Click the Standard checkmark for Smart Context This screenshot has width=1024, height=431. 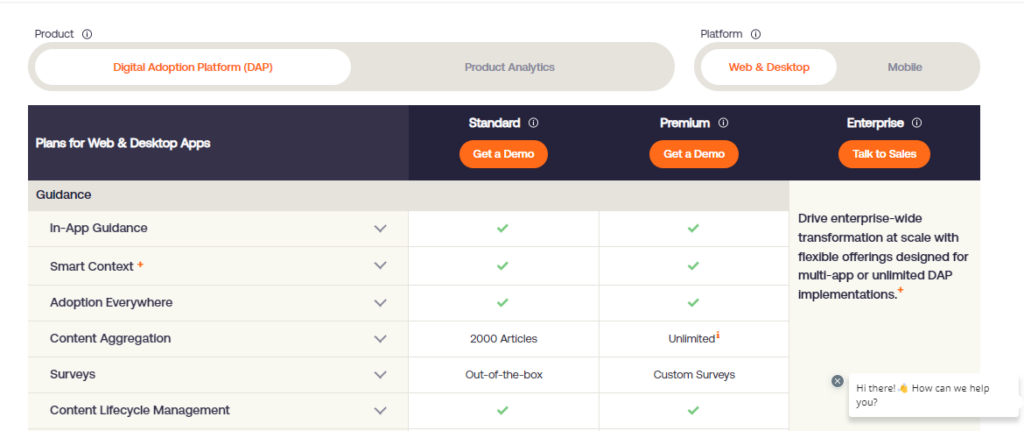pos(502,266)
